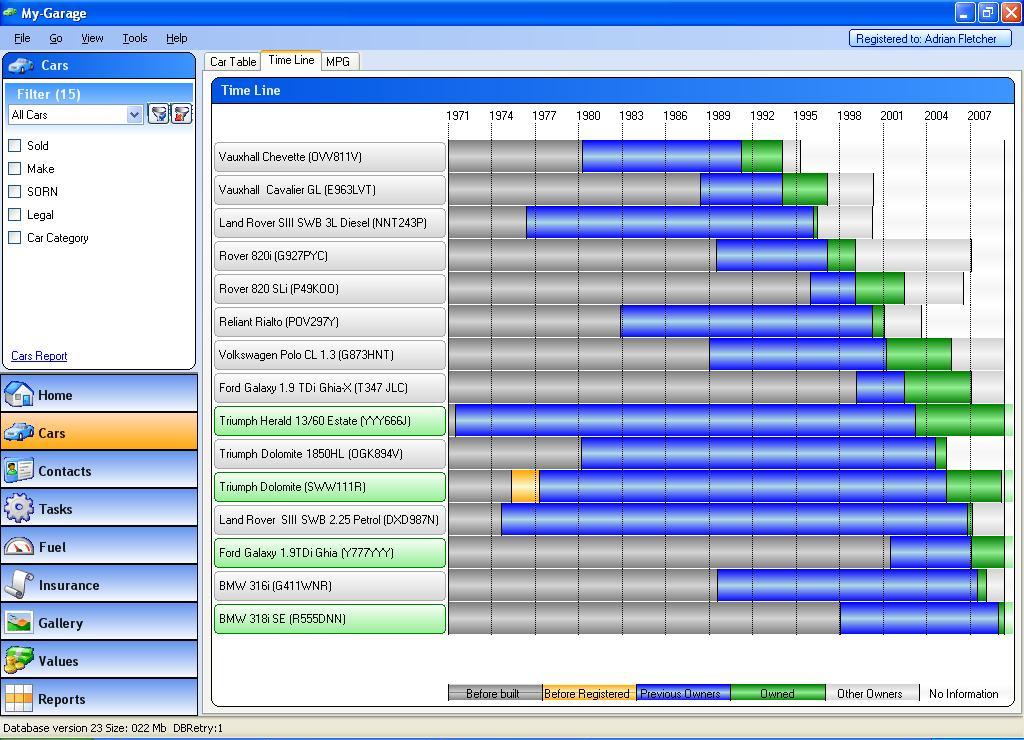Image resolution: width=1024 pixels, height=740 pixels.
Task: Enable the Sold filter checkbox
Action: [x=15, y=146]
